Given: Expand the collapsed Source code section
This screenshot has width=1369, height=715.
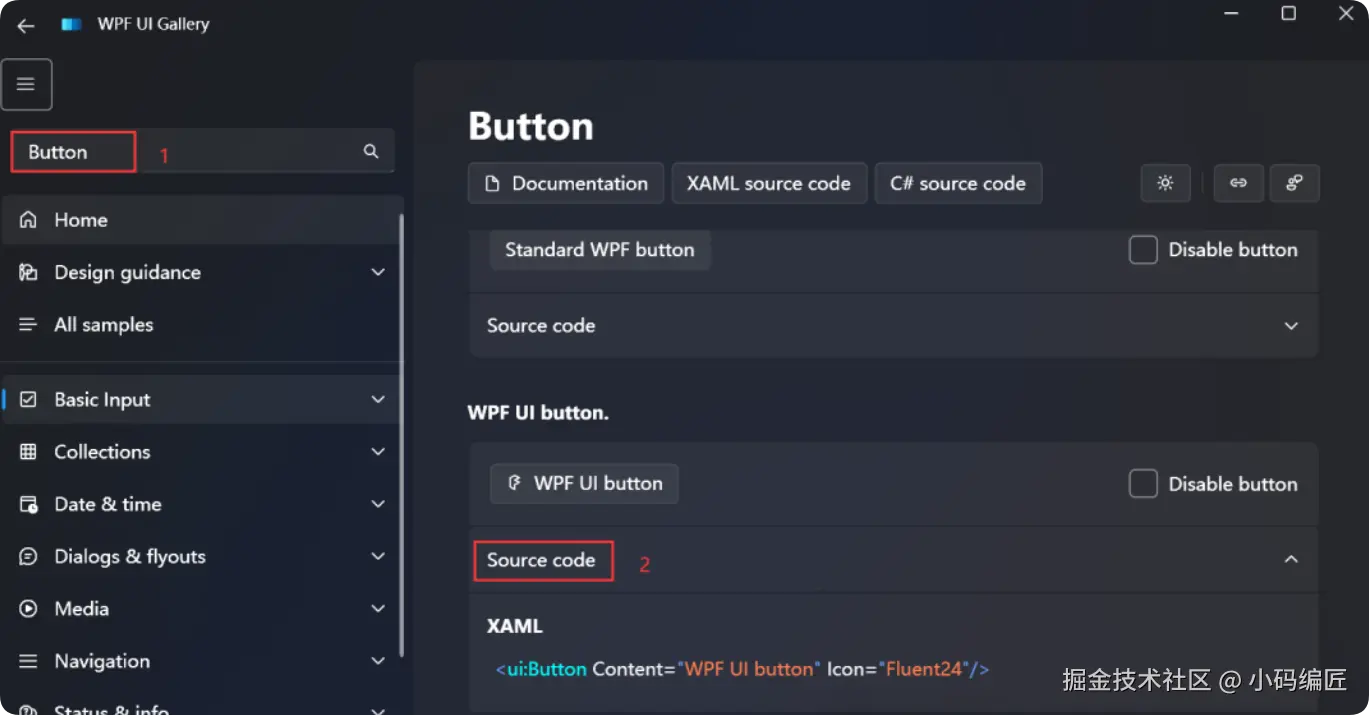Looking at the screenshot, I should pos(1291,326).
